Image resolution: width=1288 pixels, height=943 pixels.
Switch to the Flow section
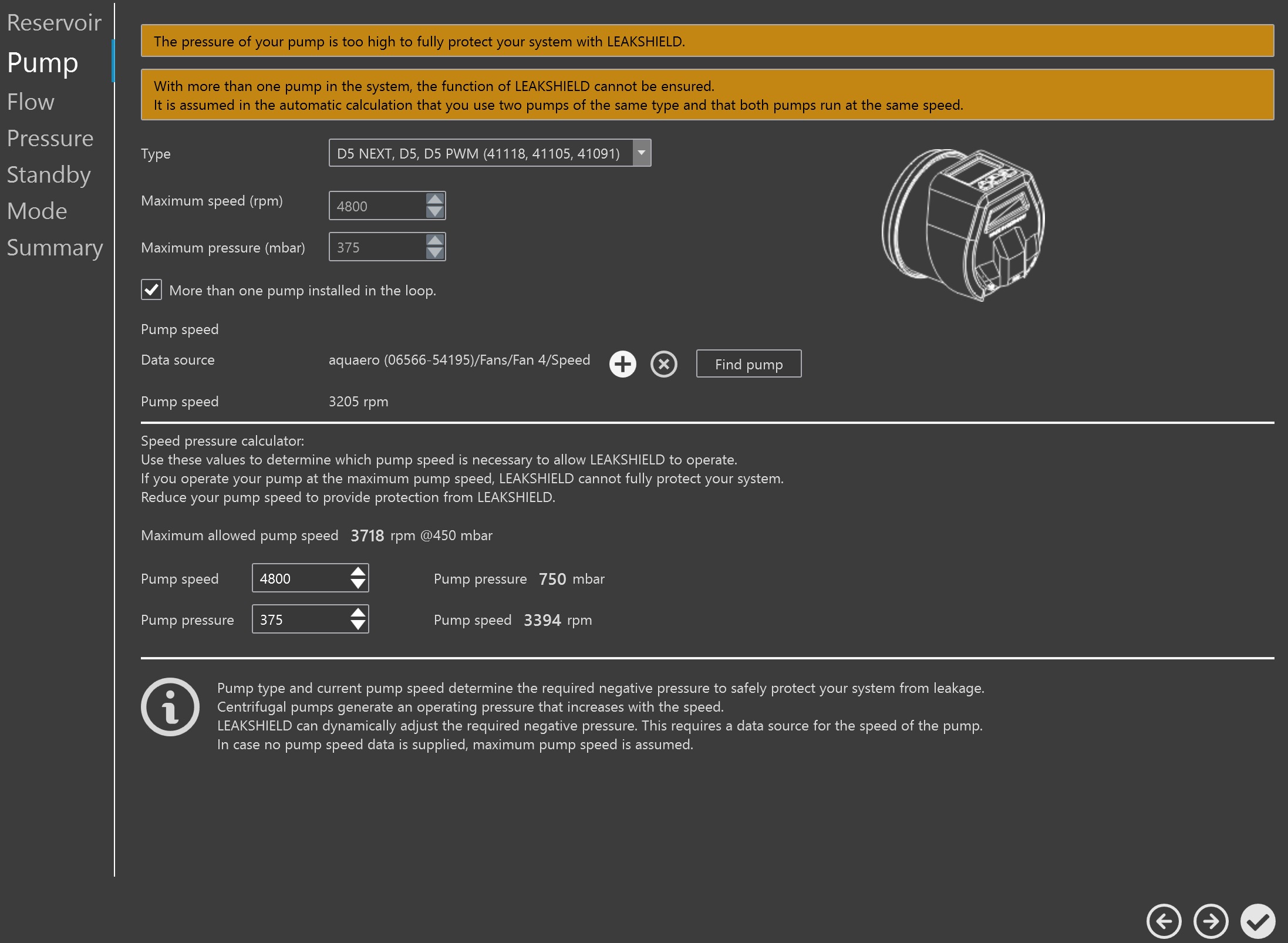(x=31, y=102)
